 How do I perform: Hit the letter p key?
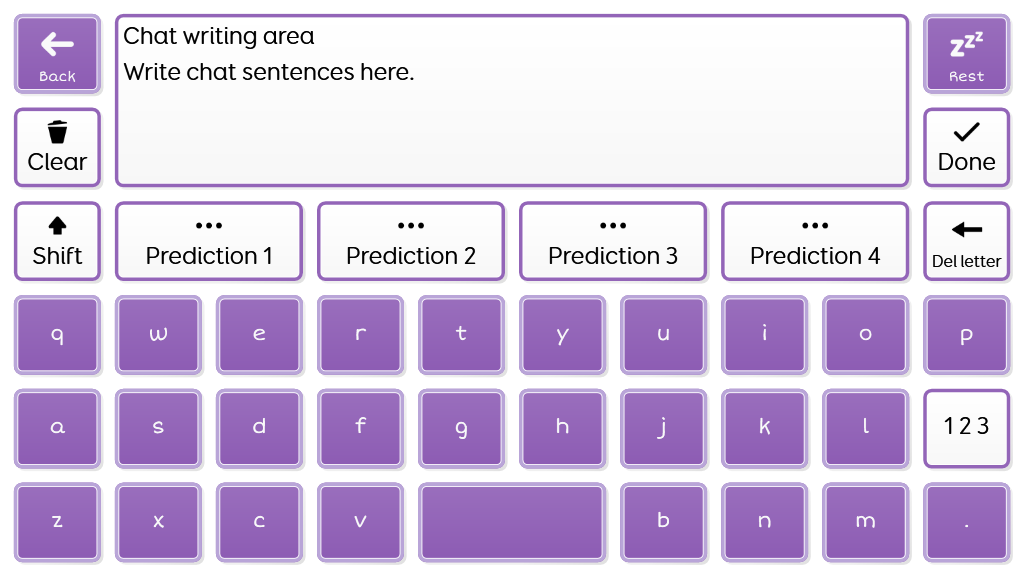coord(966,335)
